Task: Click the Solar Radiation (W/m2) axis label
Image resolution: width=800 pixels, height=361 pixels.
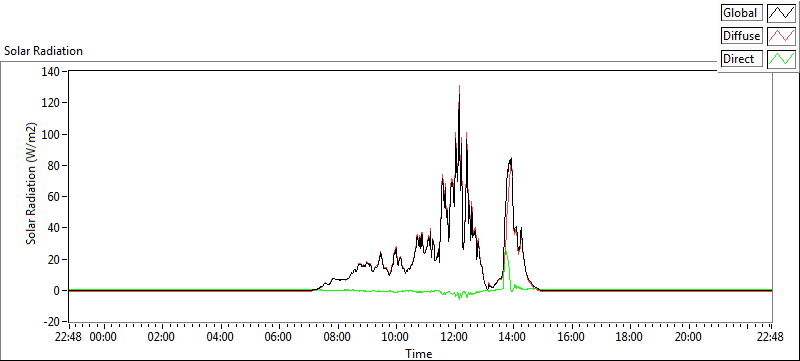Action: [32, 184]
